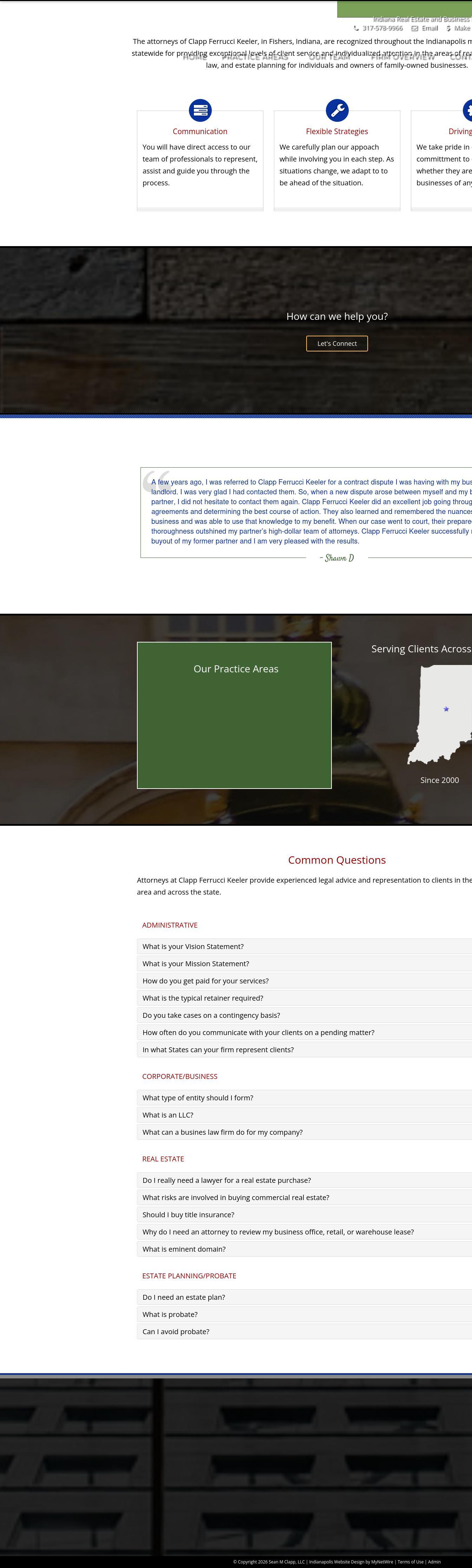Expand "What is eminent domain?"
Screen dimensions: 472x1568
pyautogui.click(x=304, y=1249)
